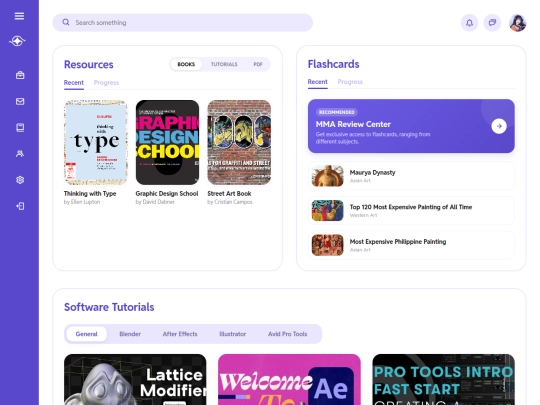
Task: Select the Progress tab in Flashcards
Action: [x=350, y=82]
